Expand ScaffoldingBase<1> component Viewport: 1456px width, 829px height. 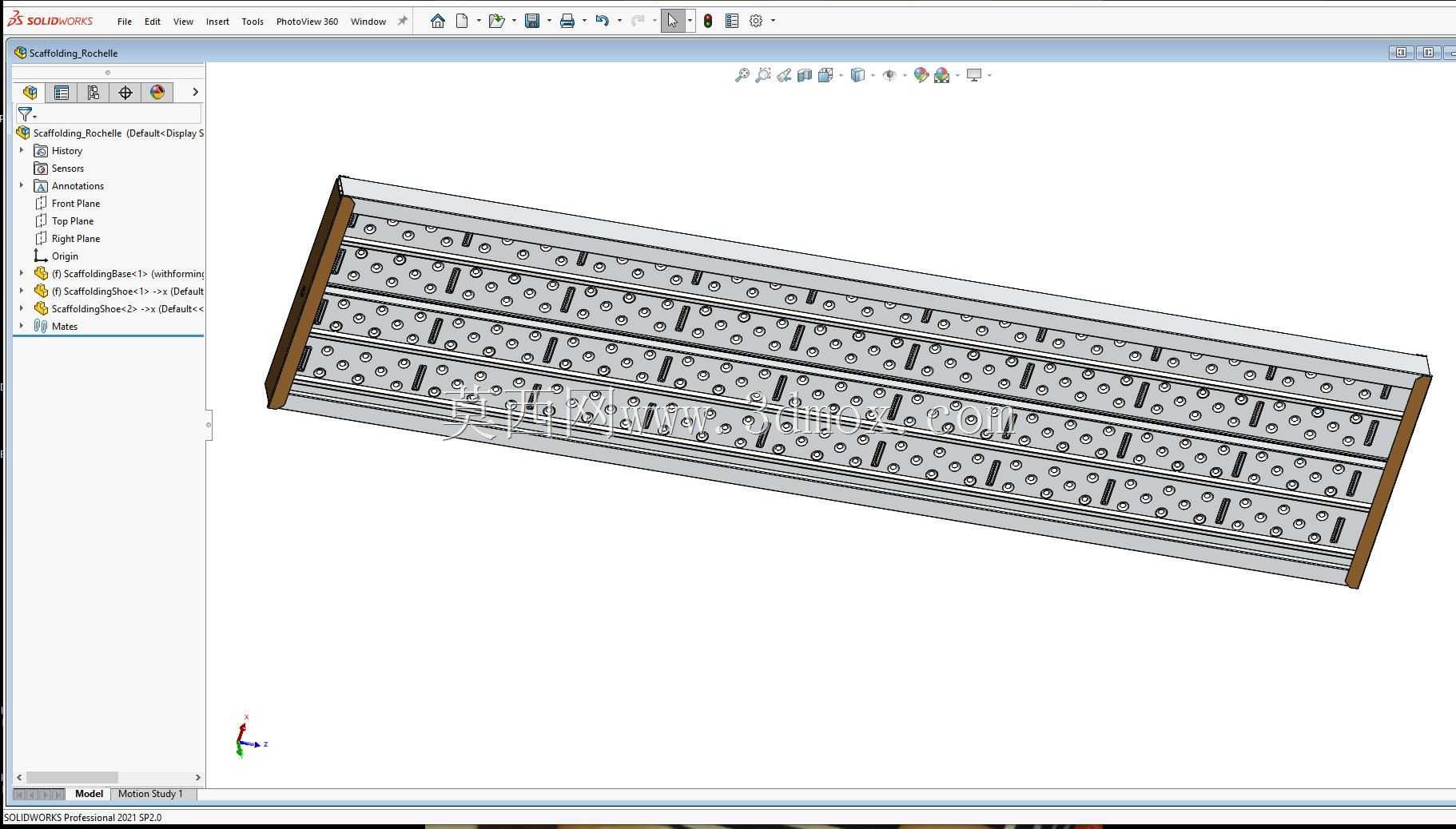point(22,273)
